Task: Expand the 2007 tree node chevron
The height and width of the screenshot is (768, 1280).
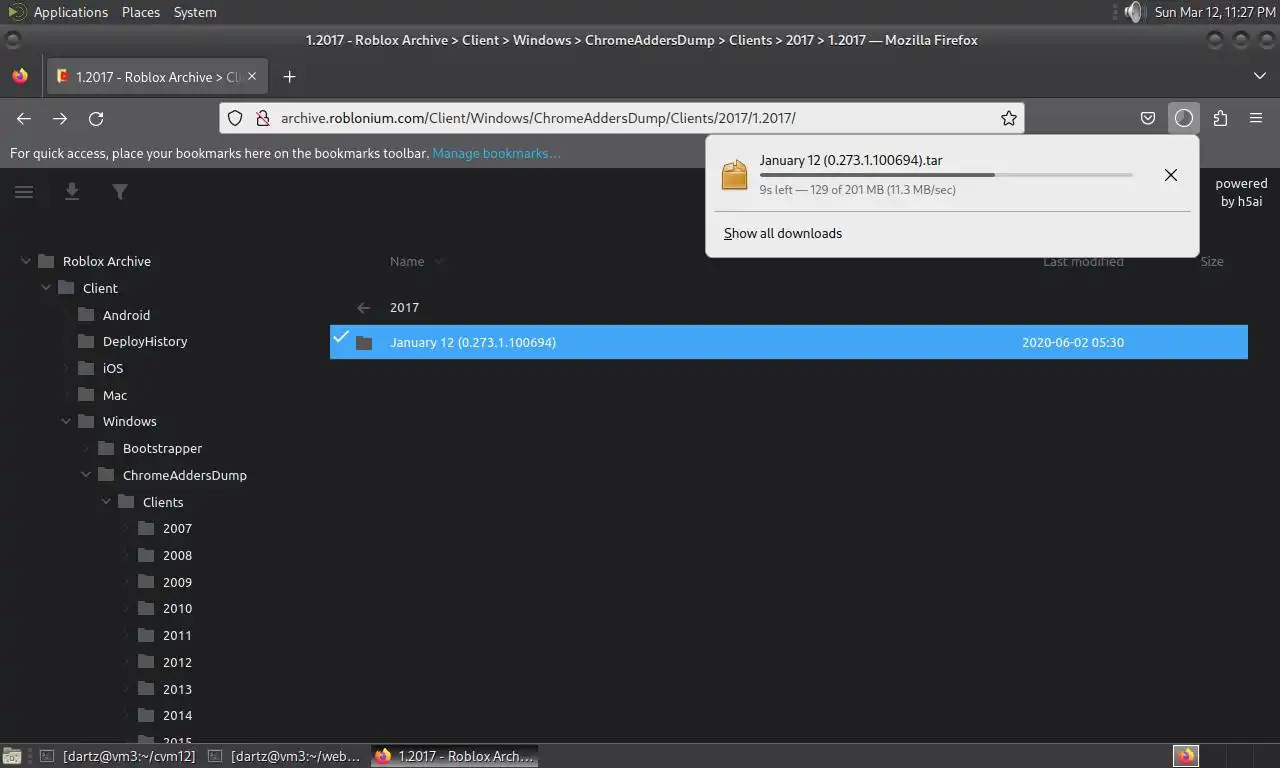Action: coord(126,528)
